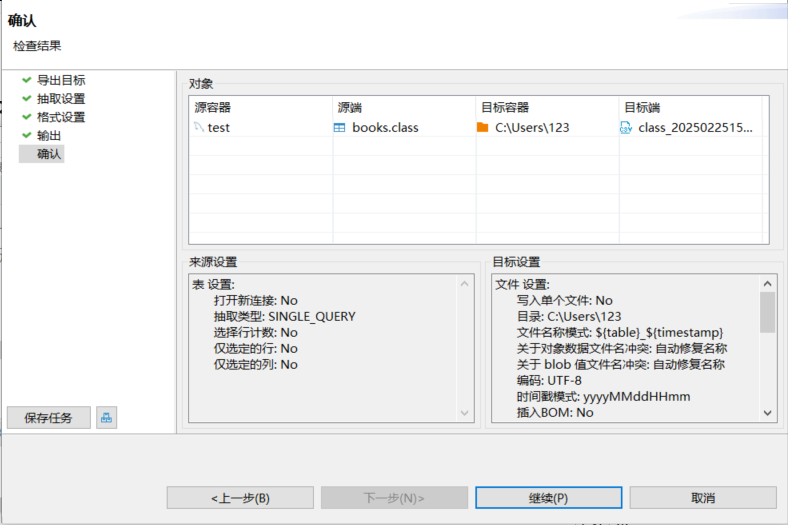This screenshot has height=525, width=788.
Task: Click the books.class table icon
Action: [x=339, y=128]
